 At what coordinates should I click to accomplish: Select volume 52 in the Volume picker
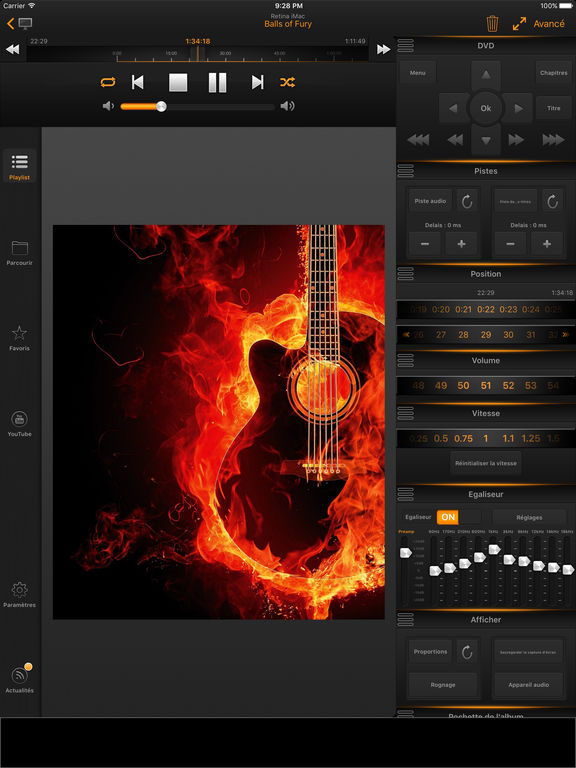pyautogui.click(x=508, y=386)
